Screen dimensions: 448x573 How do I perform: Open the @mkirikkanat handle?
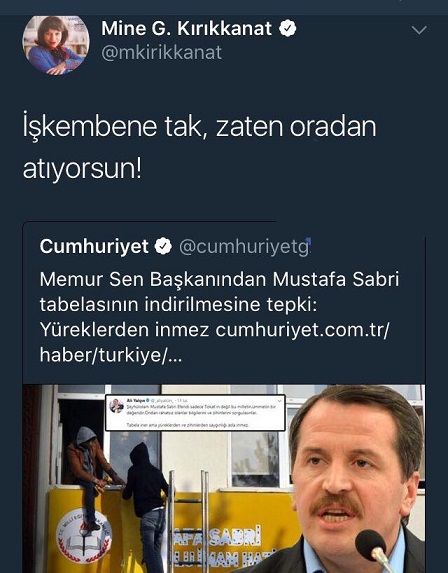click(x=162, y=53)
